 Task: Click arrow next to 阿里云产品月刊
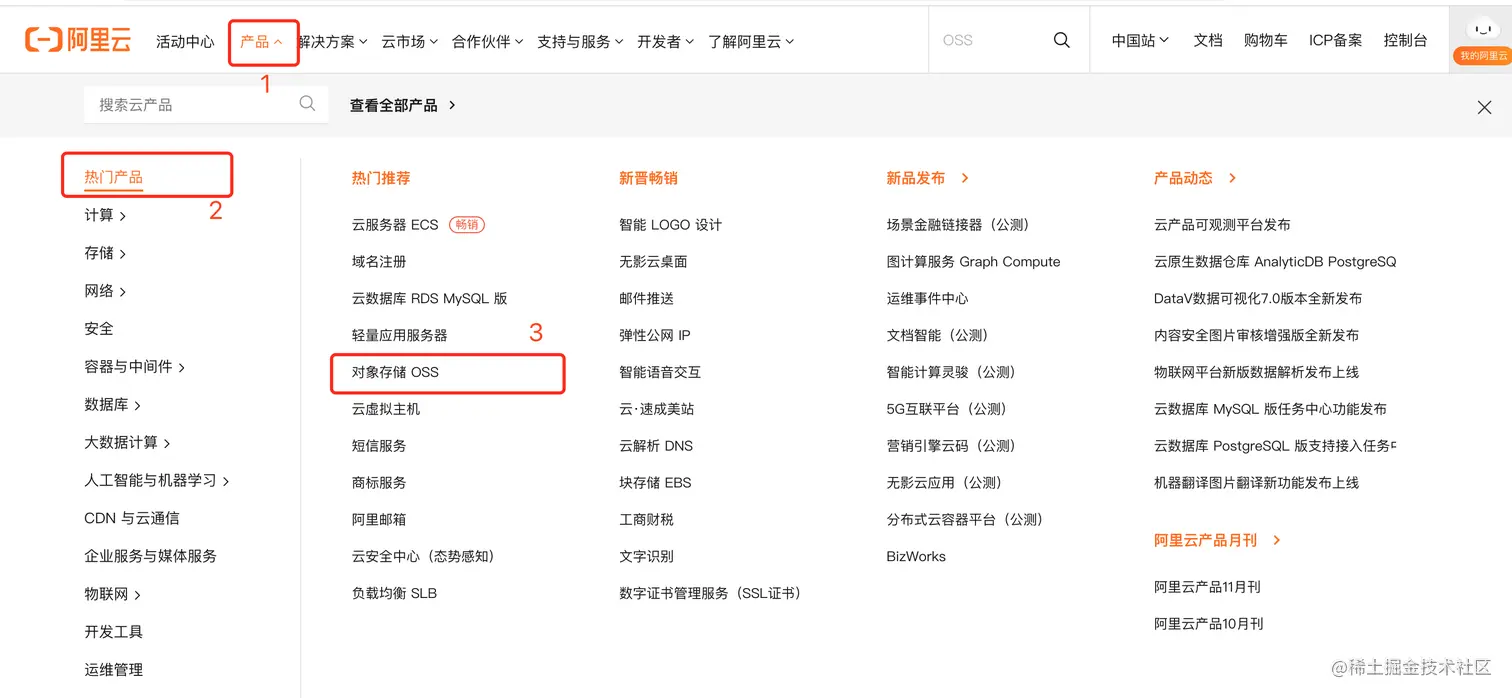tap(1276, 540)
